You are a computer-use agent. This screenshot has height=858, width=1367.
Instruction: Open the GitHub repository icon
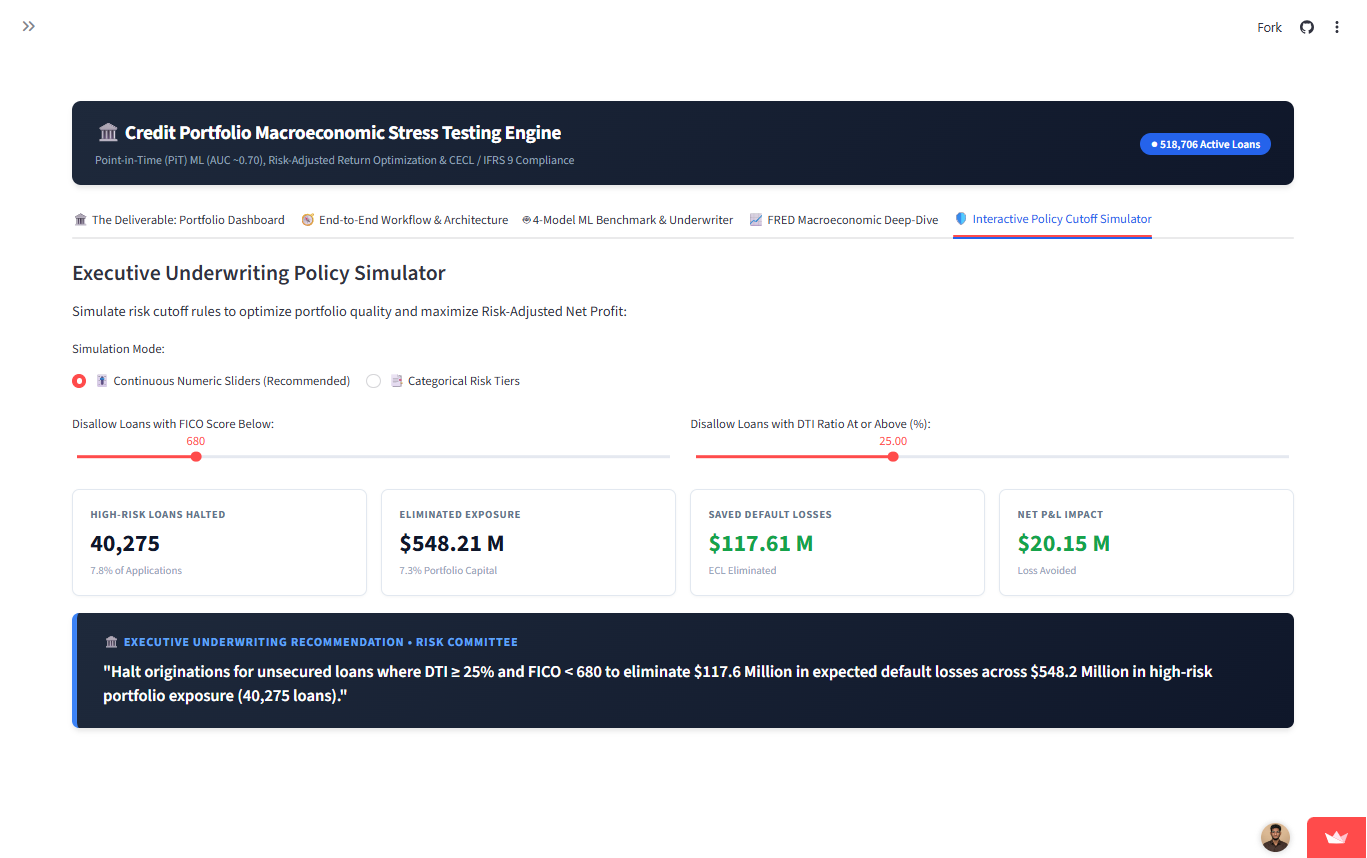(x=1306, y=27)
